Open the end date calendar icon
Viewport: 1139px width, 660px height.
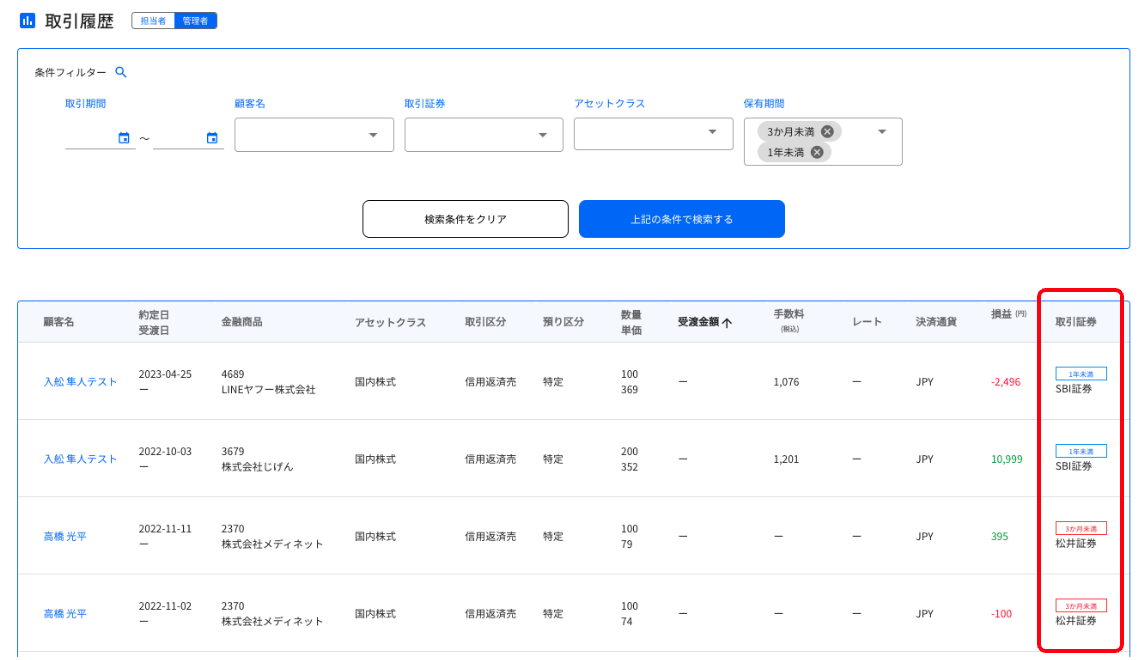click(x=212, y=138)
